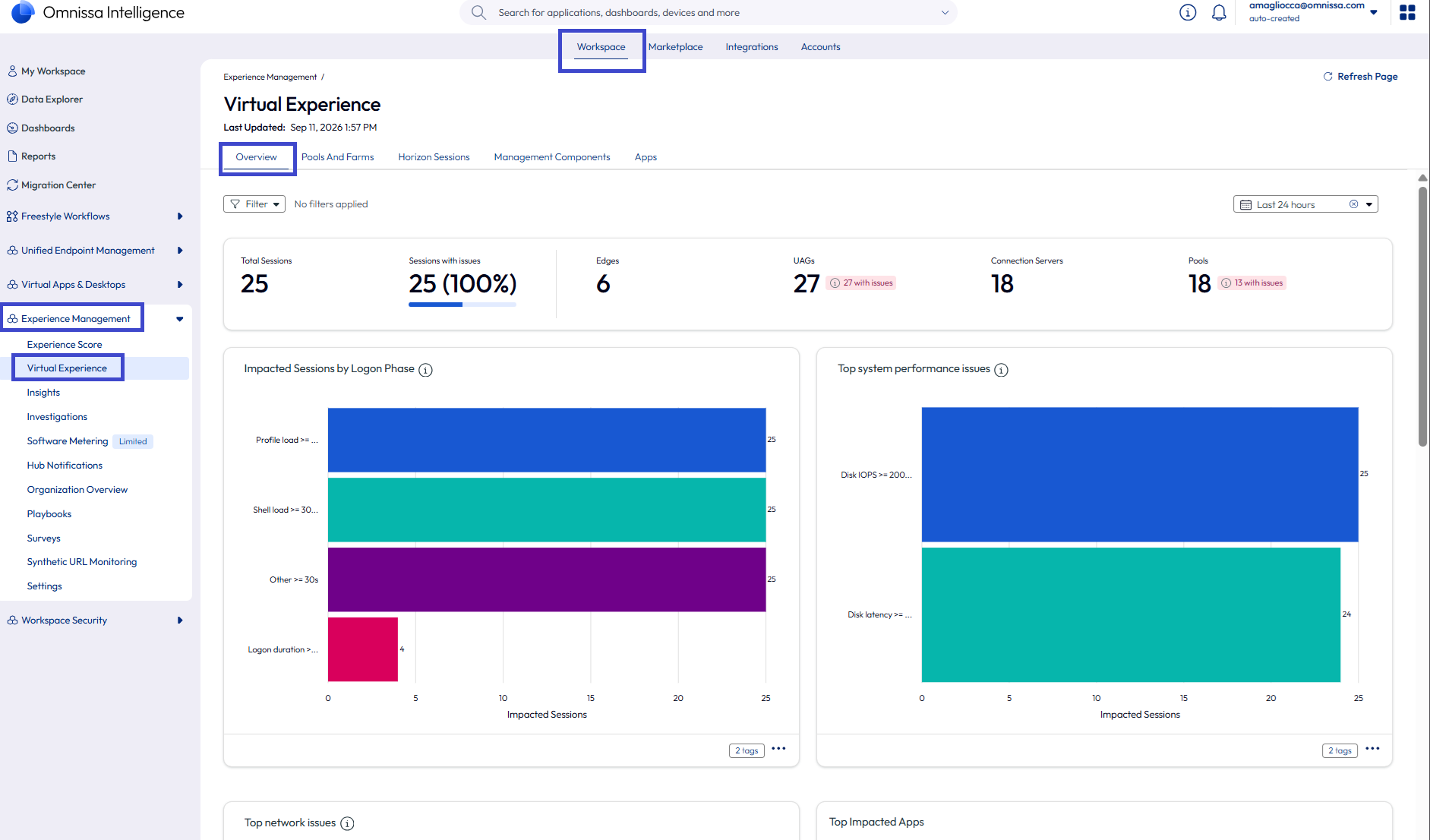The width and height of the screenshot is (1430, 840).
Task: Click the Sessions with issues progress bar
Action: [x=462, y=305]
